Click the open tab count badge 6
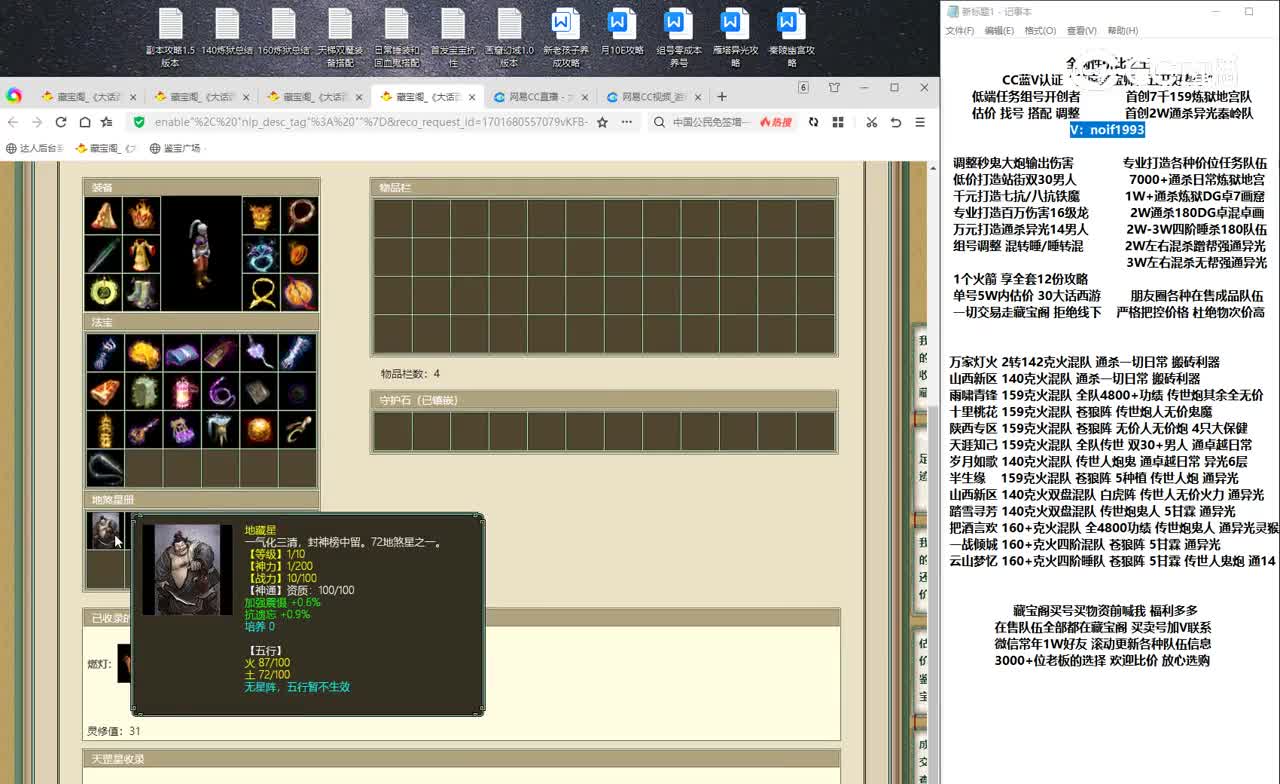This screenshot has width=1280, height=784. pyautogui.click(x=803, y=88)
